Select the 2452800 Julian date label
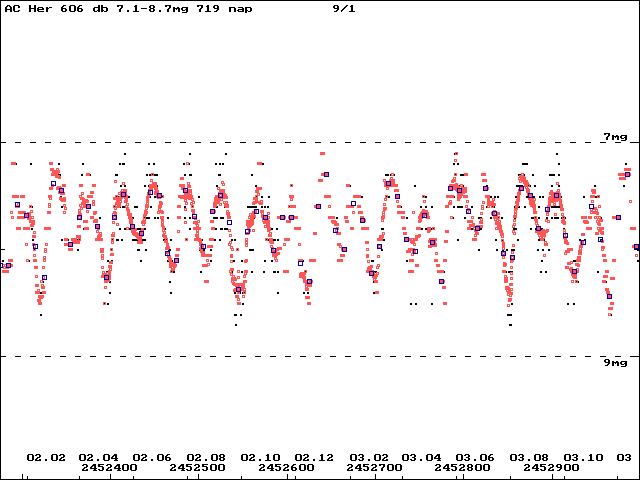 click(462, 467)
